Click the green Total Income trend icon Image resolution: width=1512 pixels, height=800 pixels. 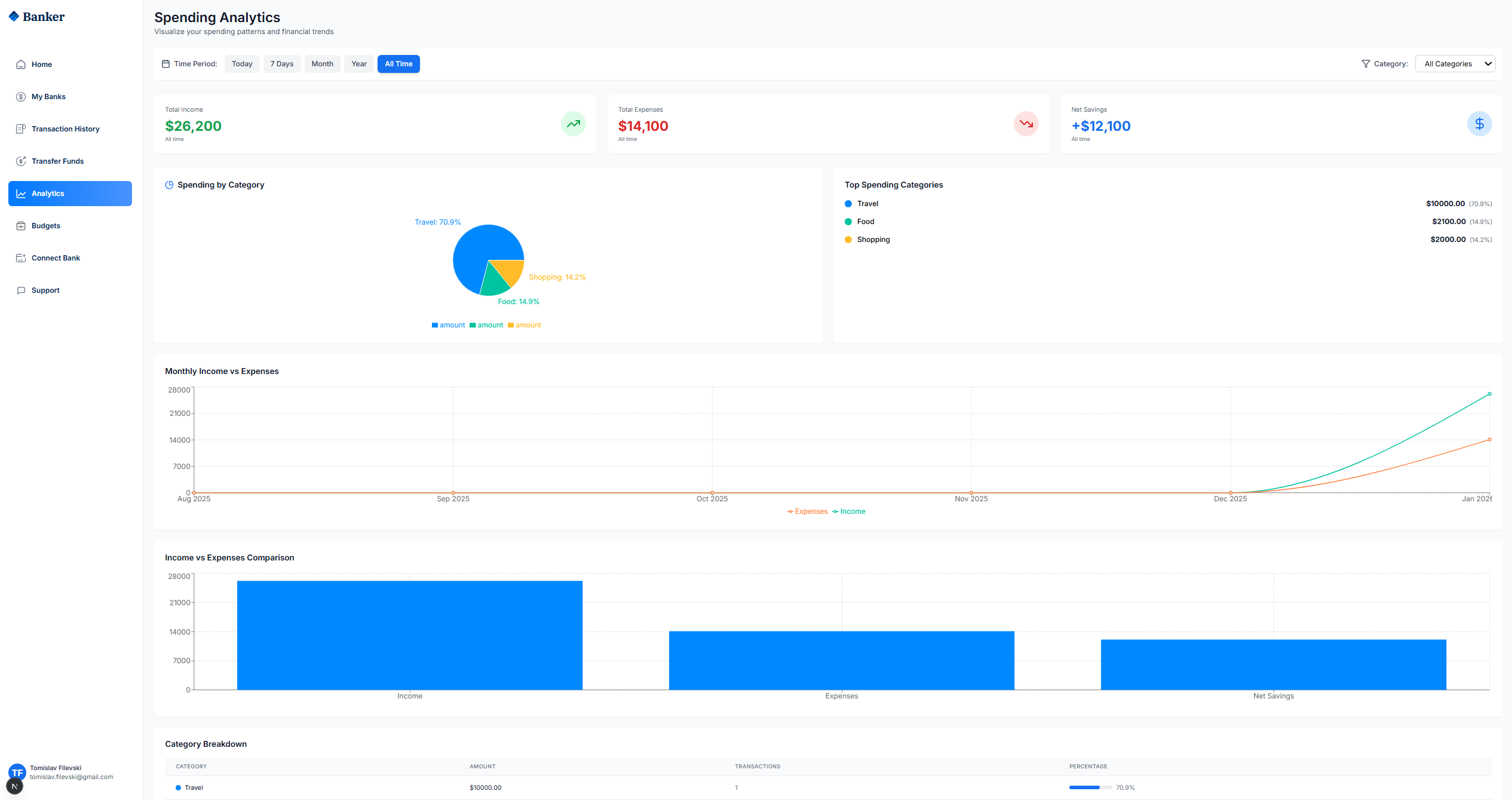coord(573,124)
